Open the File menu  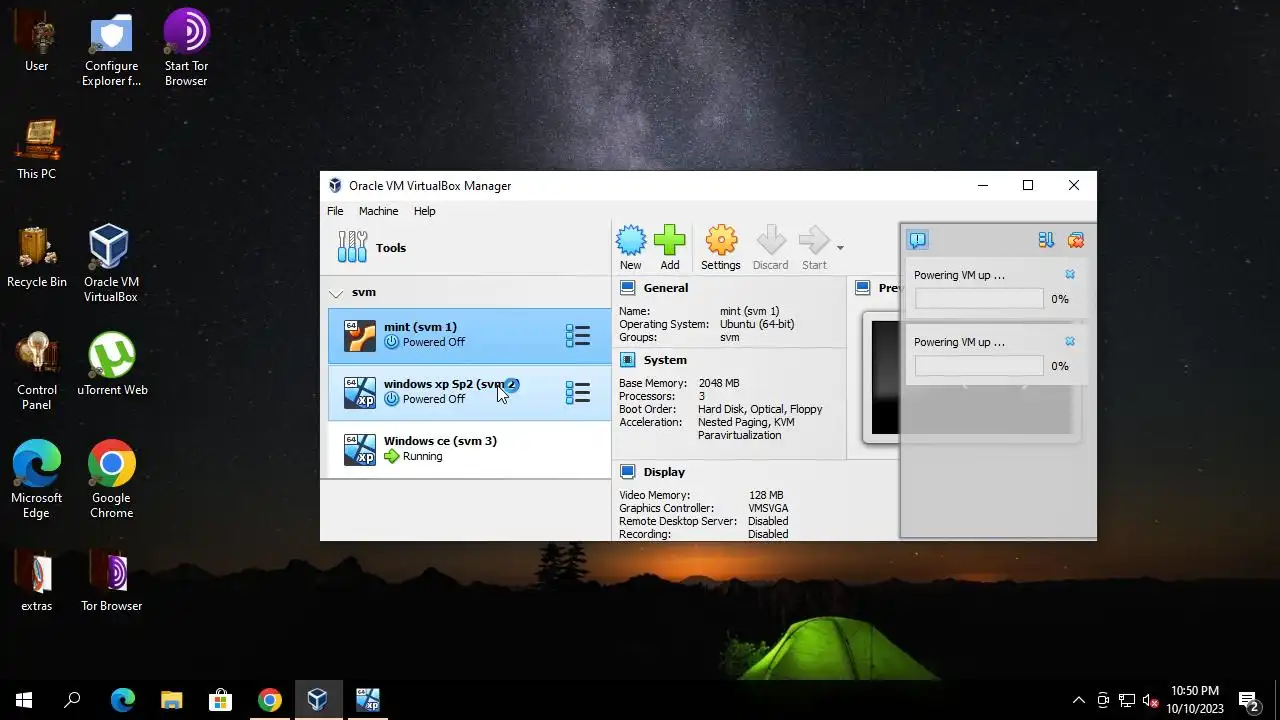(x=335, y=211)
